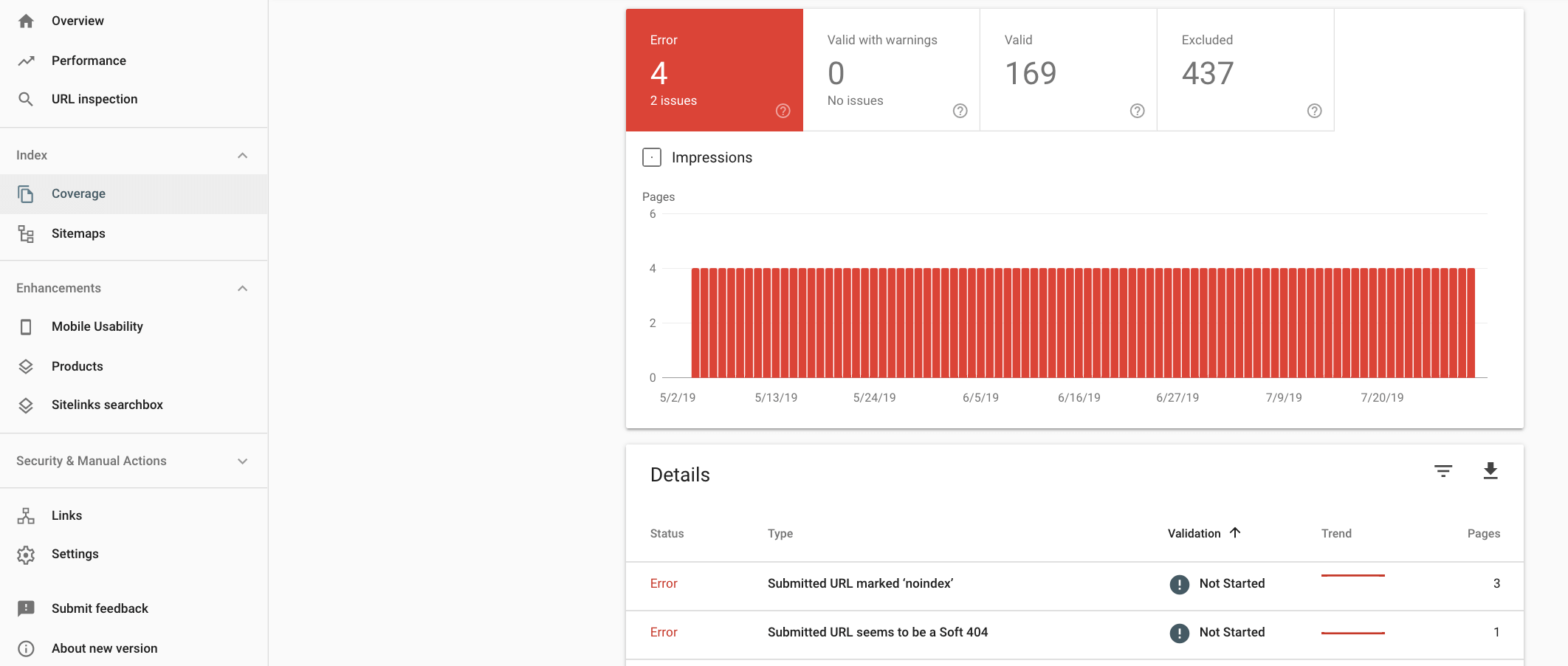
Task: Open the Submitted URL seems to be a Soft 404 row
Action: 1075,635
